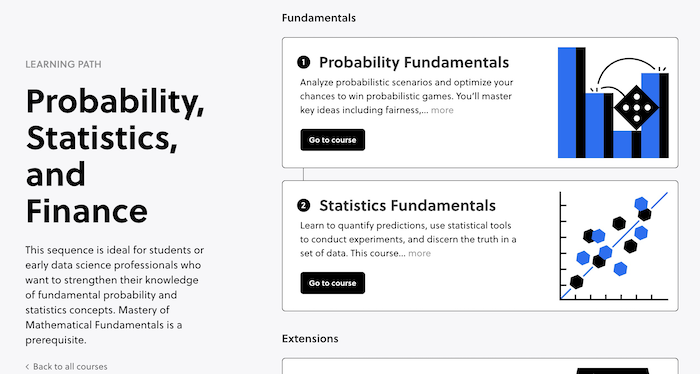
Task: Click the Probability, Statistics, and Finance heading
Action: (x=115, y=156)
